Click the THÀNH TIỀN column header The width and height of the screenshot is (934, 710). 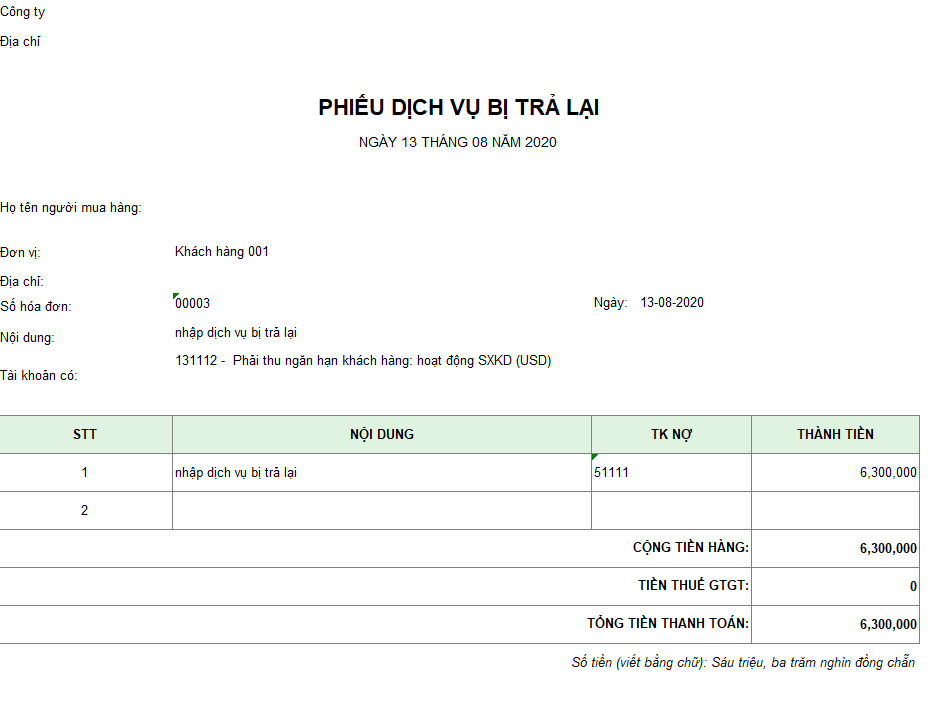tap(835, 434)
